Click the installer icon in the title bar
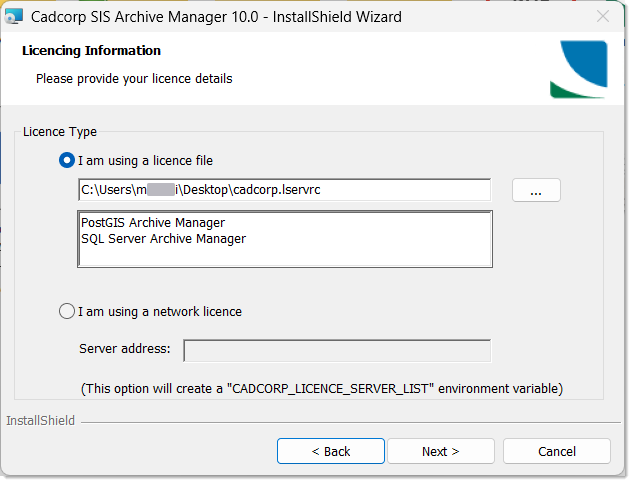The width and height of the screenshot is (632, 483). [x=15, y=17]
